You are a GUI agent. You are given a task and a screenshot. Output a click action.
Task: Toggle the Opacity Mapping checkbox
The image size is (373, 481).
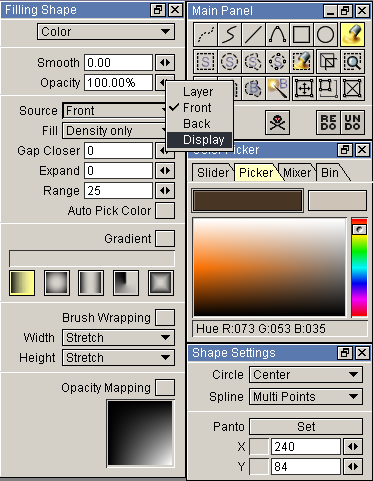point(165,388)
